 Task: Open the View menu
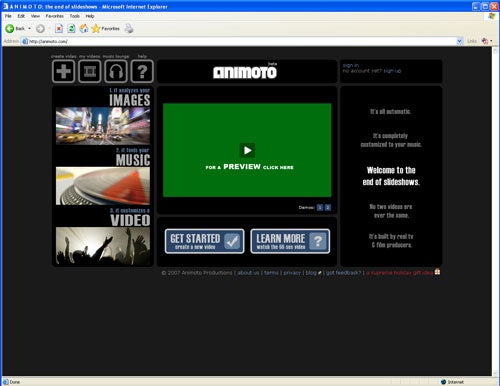(x=35, y=16)
